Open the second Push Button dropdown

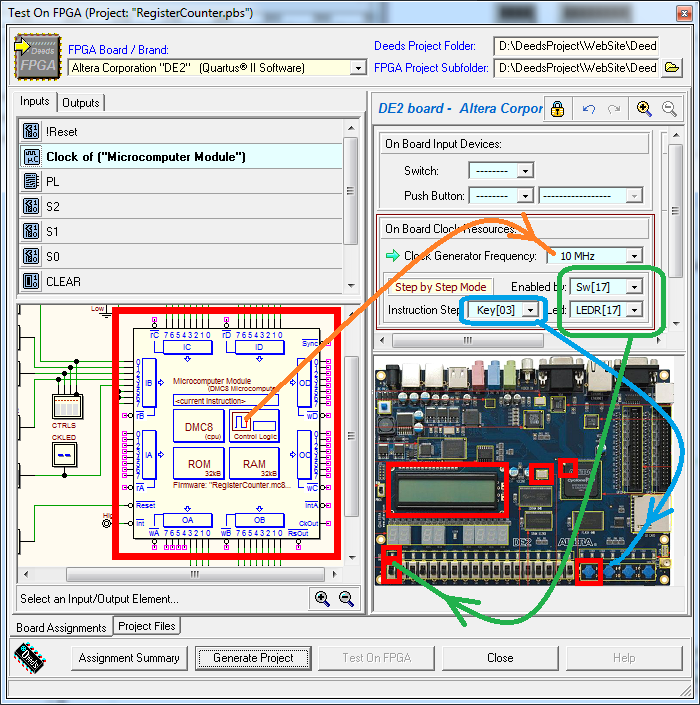click(634, 196)
